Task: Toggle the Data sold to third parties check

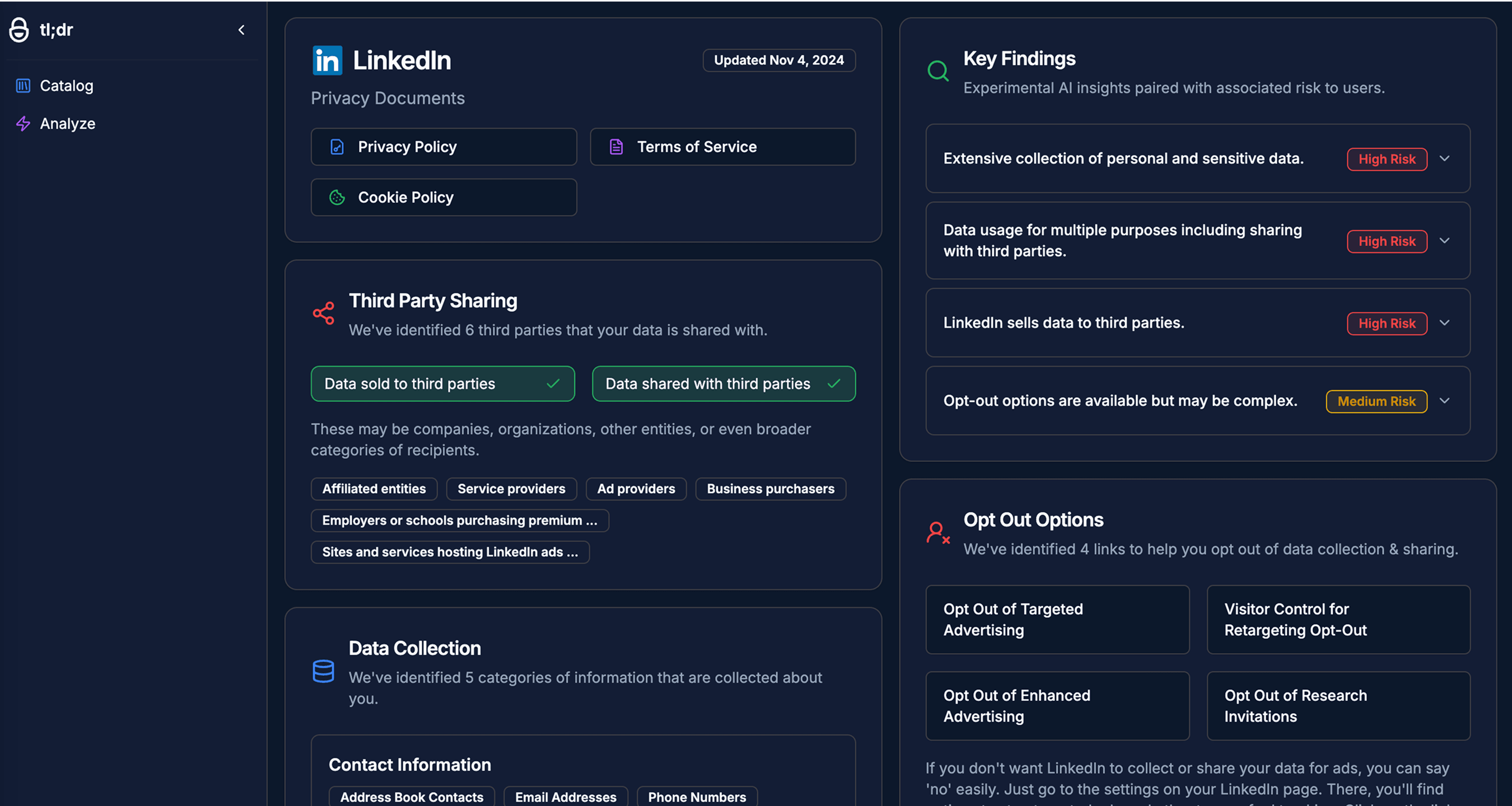Action: (552, 383)
